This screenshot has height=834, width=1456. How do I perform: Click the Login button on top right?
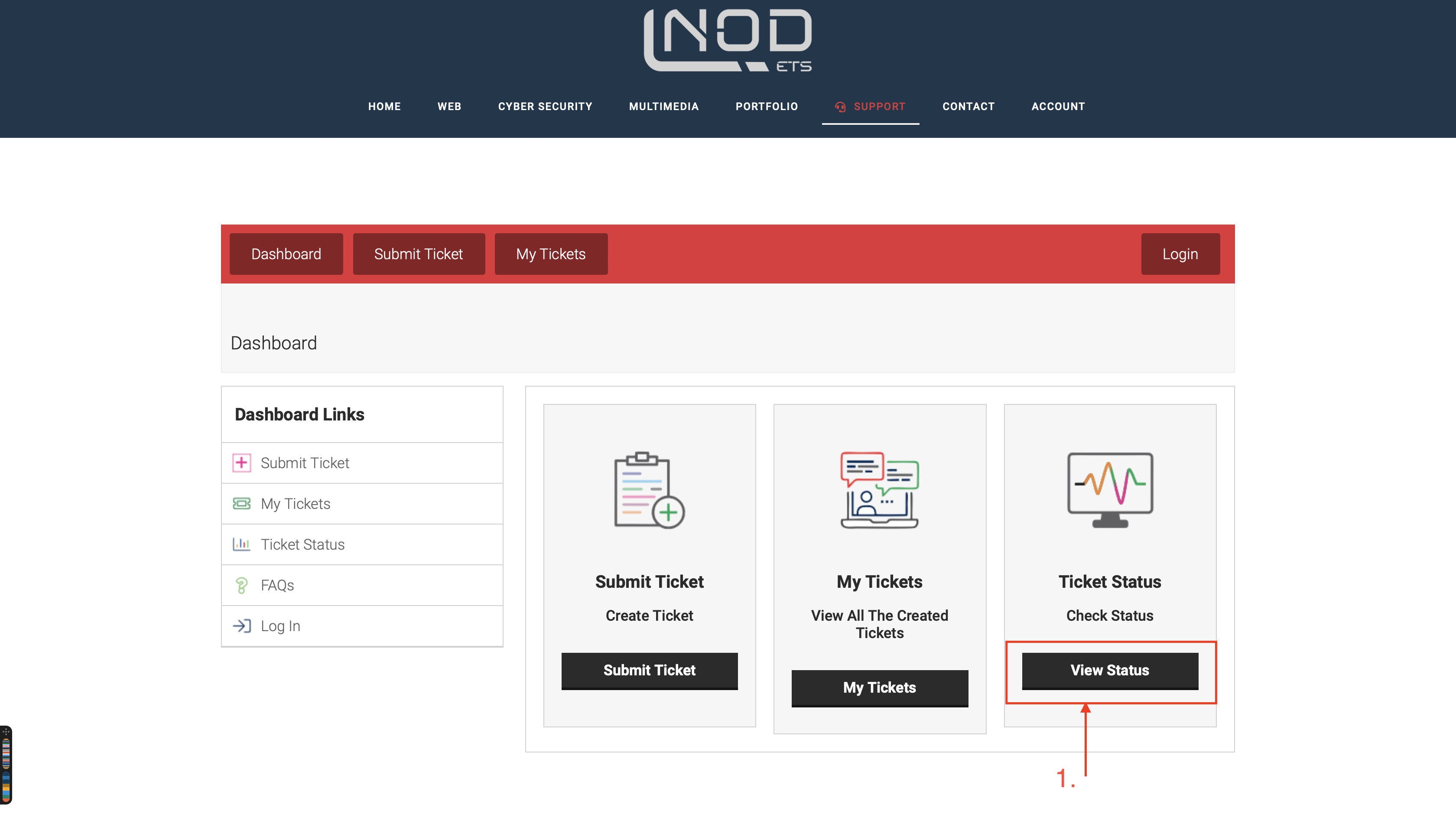1180,254
